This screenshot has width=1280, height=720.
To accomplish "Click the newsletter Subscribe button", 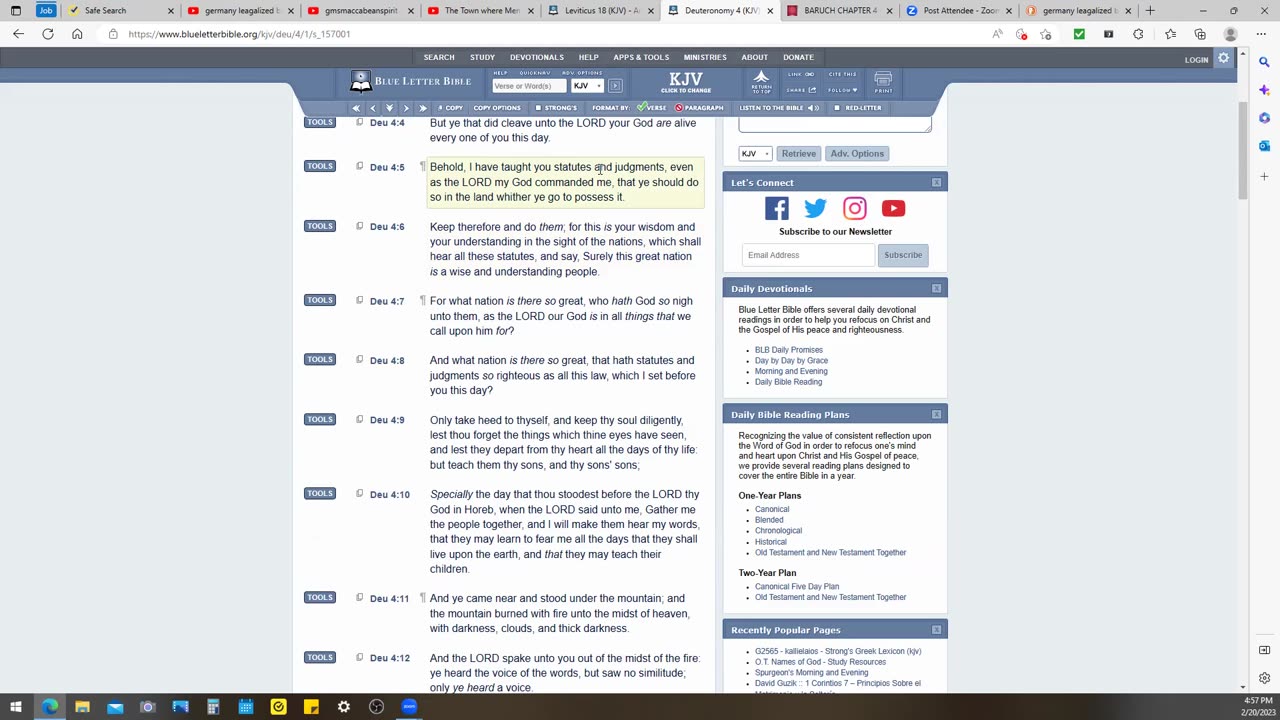I will (903, 255).
